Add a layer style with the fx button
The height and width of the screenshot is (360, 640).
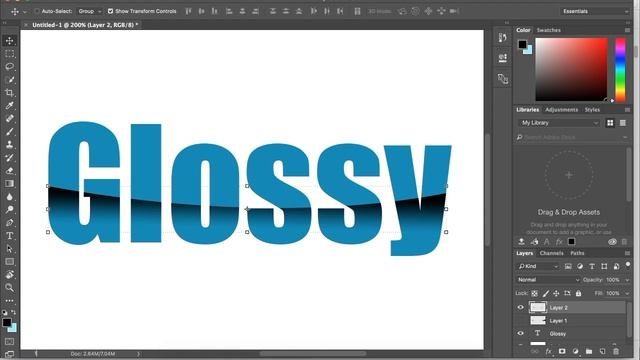[548, 351]
